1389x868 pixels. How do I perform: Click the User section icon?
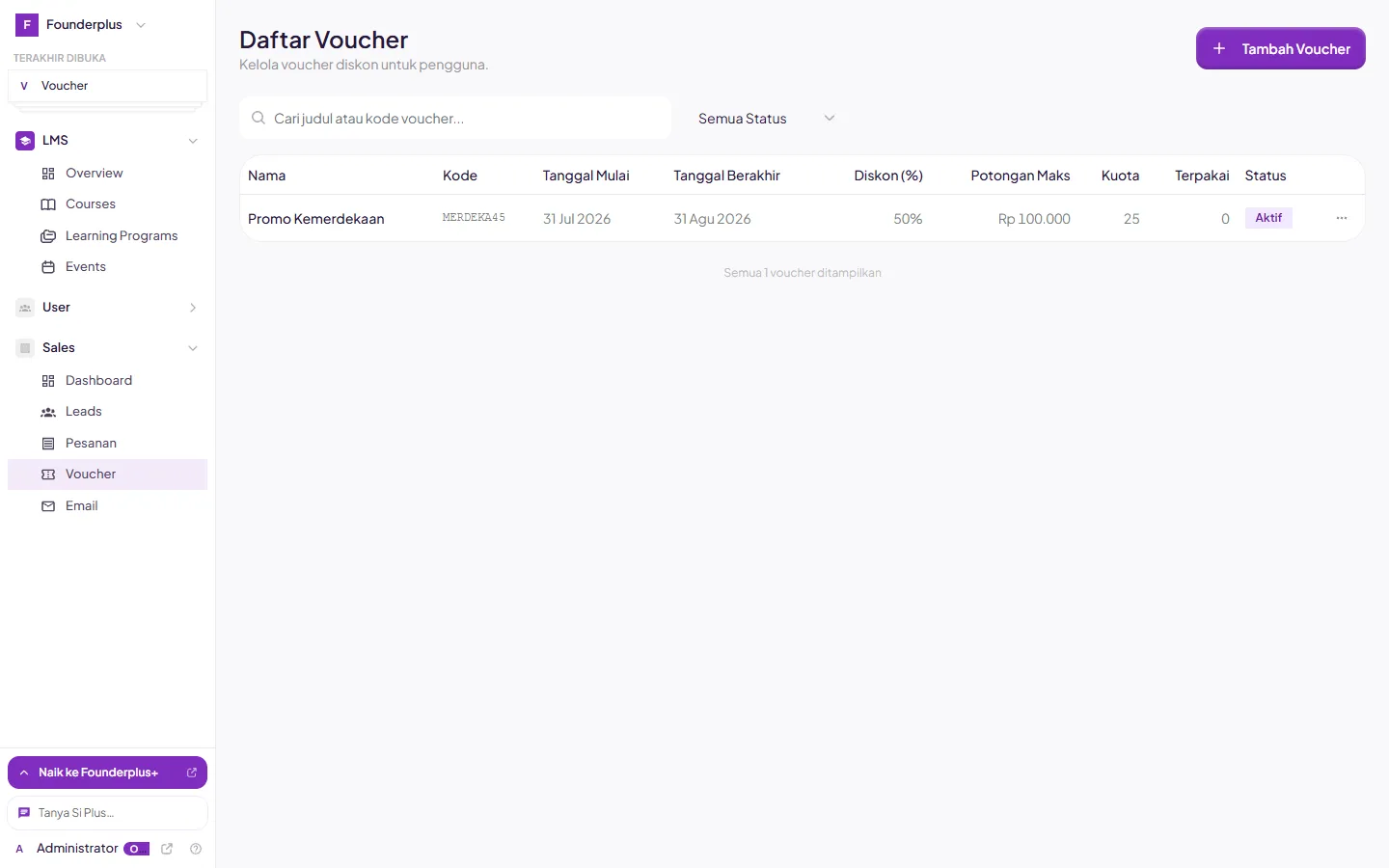click(25, 308)
